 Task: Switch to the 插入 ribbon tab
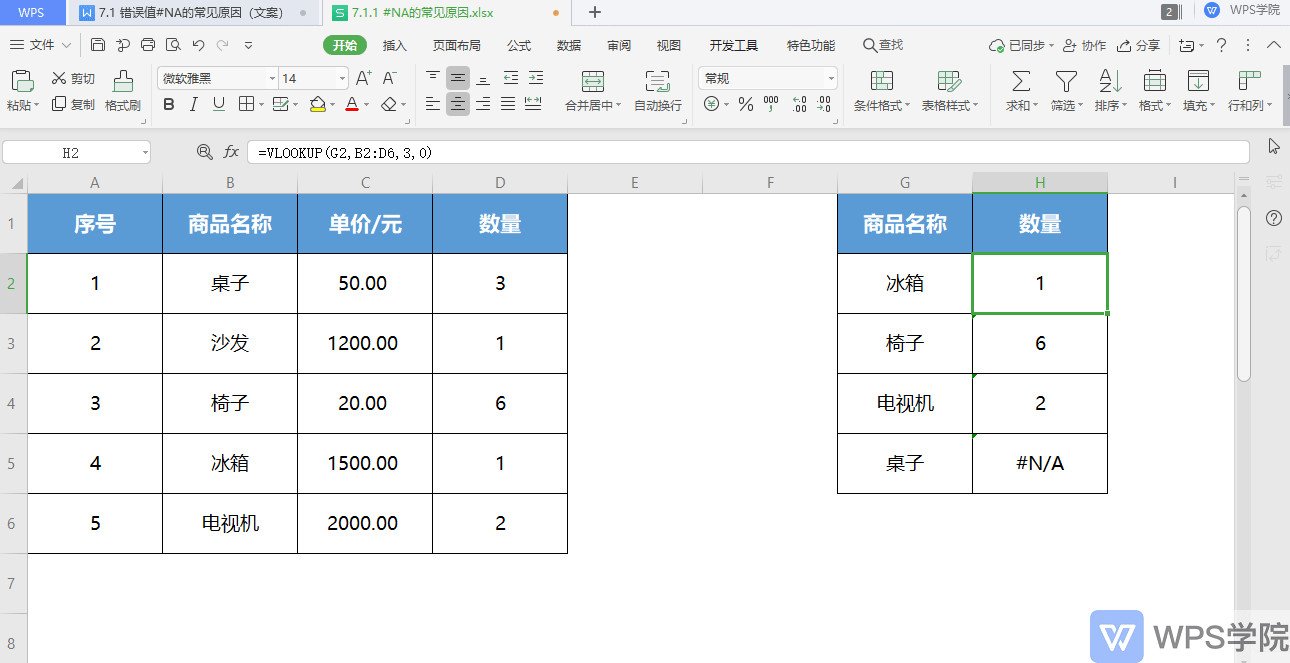point(397,45)
